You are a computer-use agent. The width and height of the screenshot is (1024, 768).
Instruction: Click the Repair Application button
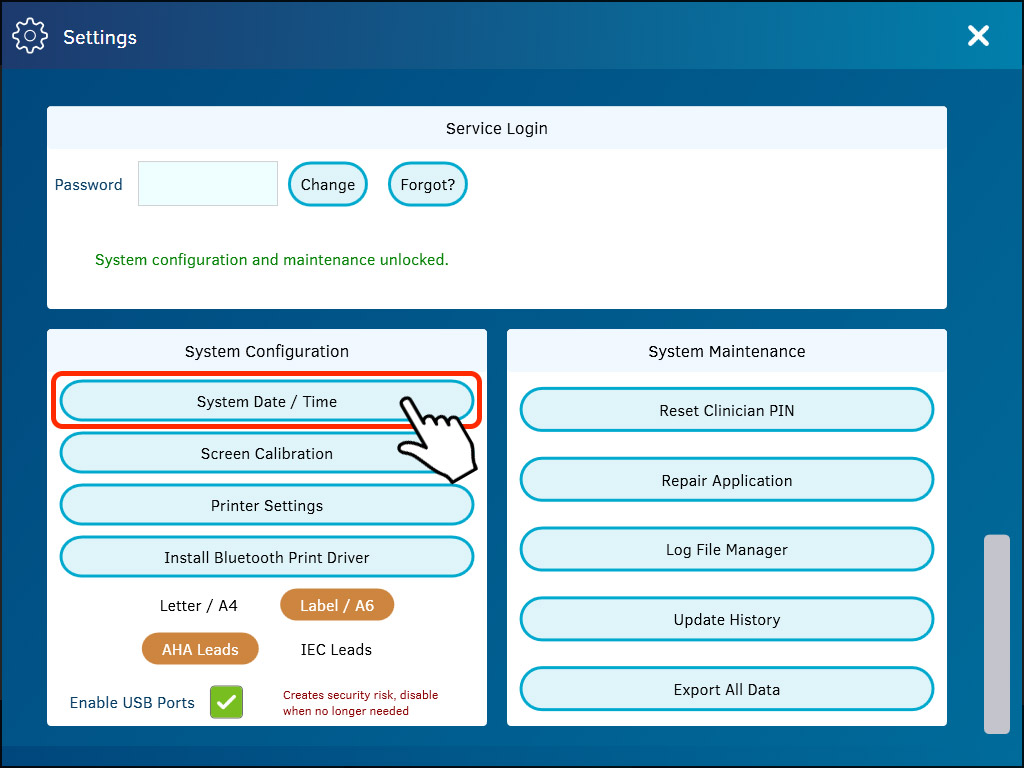(x=726, y=481)
